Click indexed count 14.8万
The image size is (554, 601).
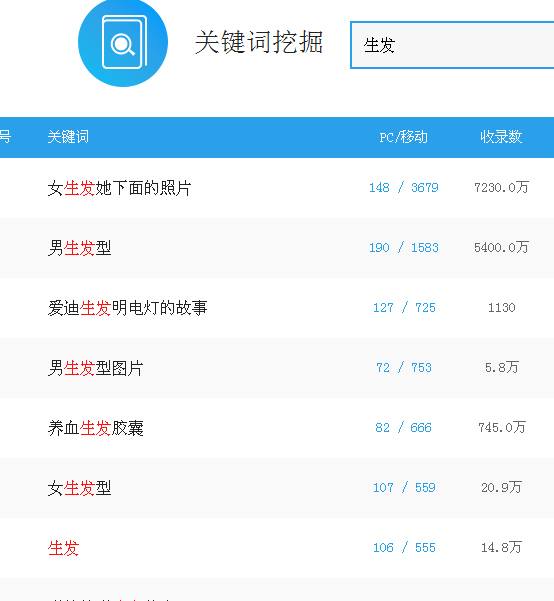pos(501,547)
